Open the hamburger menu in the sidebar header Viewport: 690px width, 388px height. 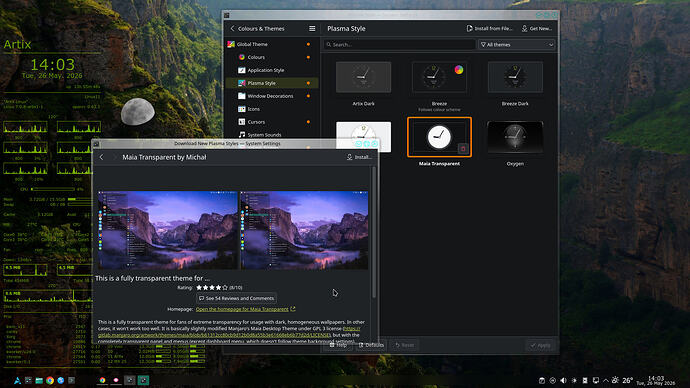312,29
